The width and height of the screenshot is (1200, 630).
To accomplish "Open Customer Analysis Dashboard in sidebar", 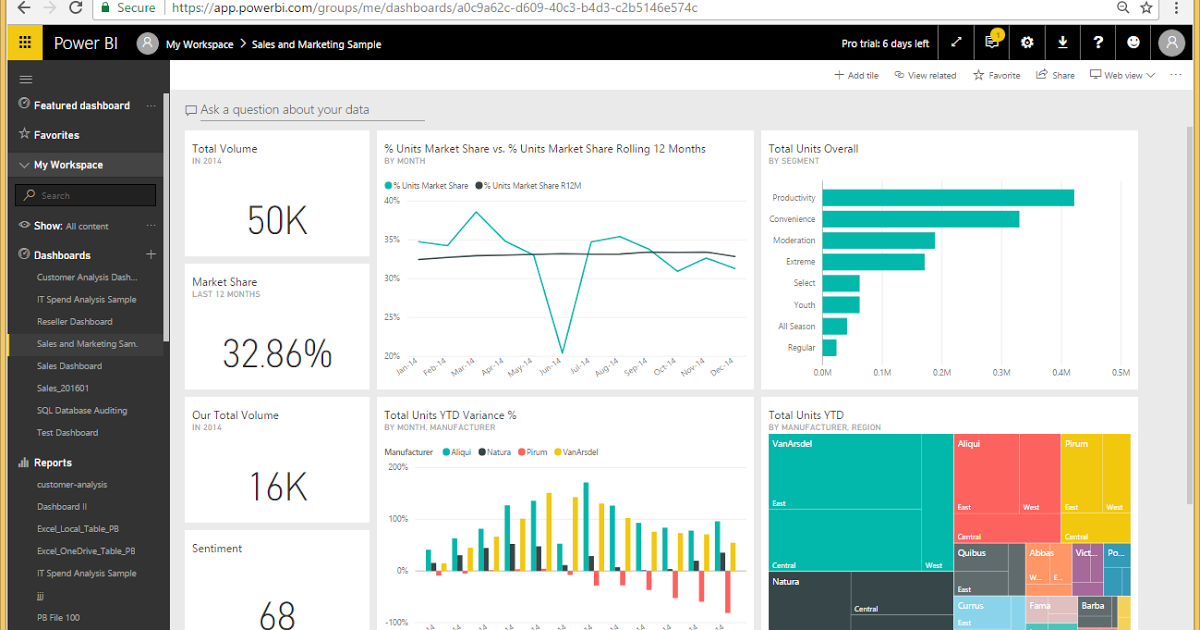I will (87, 277).
